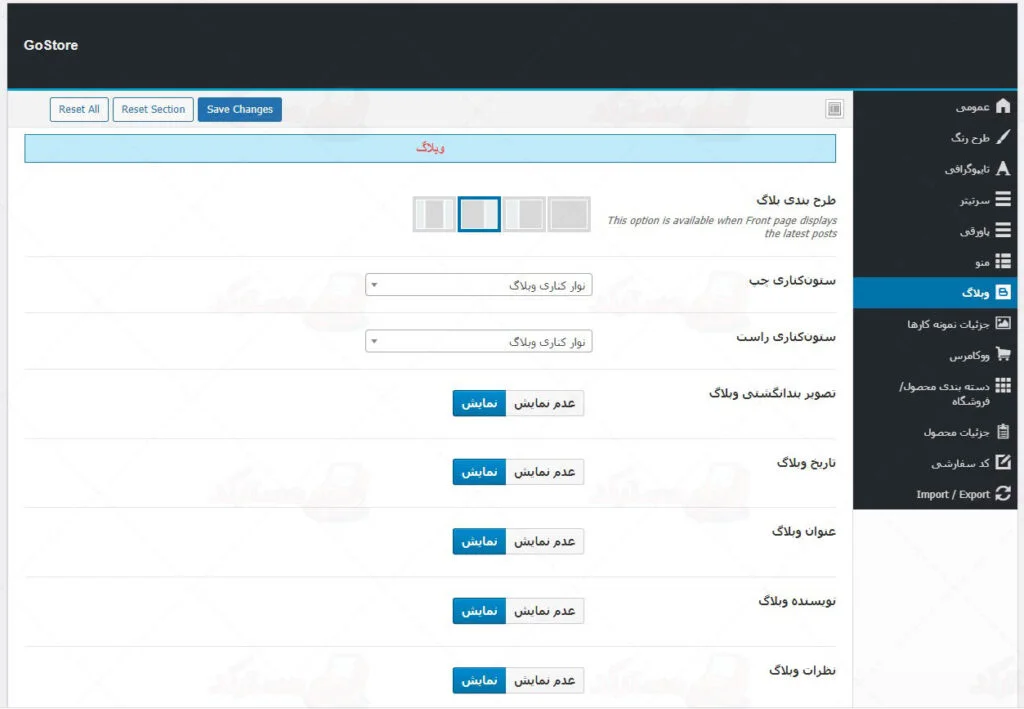Click the Reset All button
This screenshot has height=709, width=1024.
(x=79, y=110)
